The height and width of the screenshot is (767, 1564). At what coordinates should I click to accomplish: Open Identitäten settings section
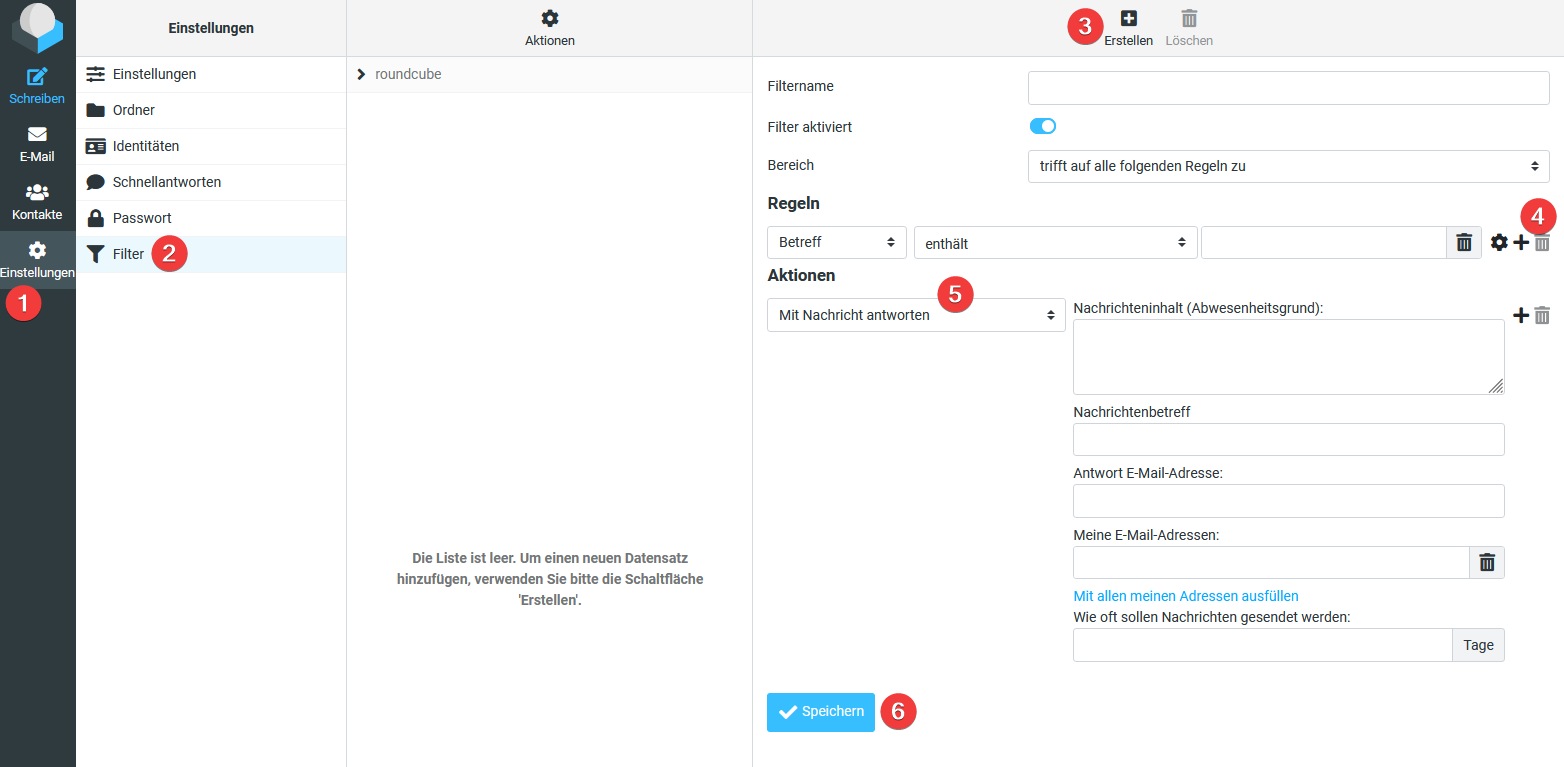145,146
